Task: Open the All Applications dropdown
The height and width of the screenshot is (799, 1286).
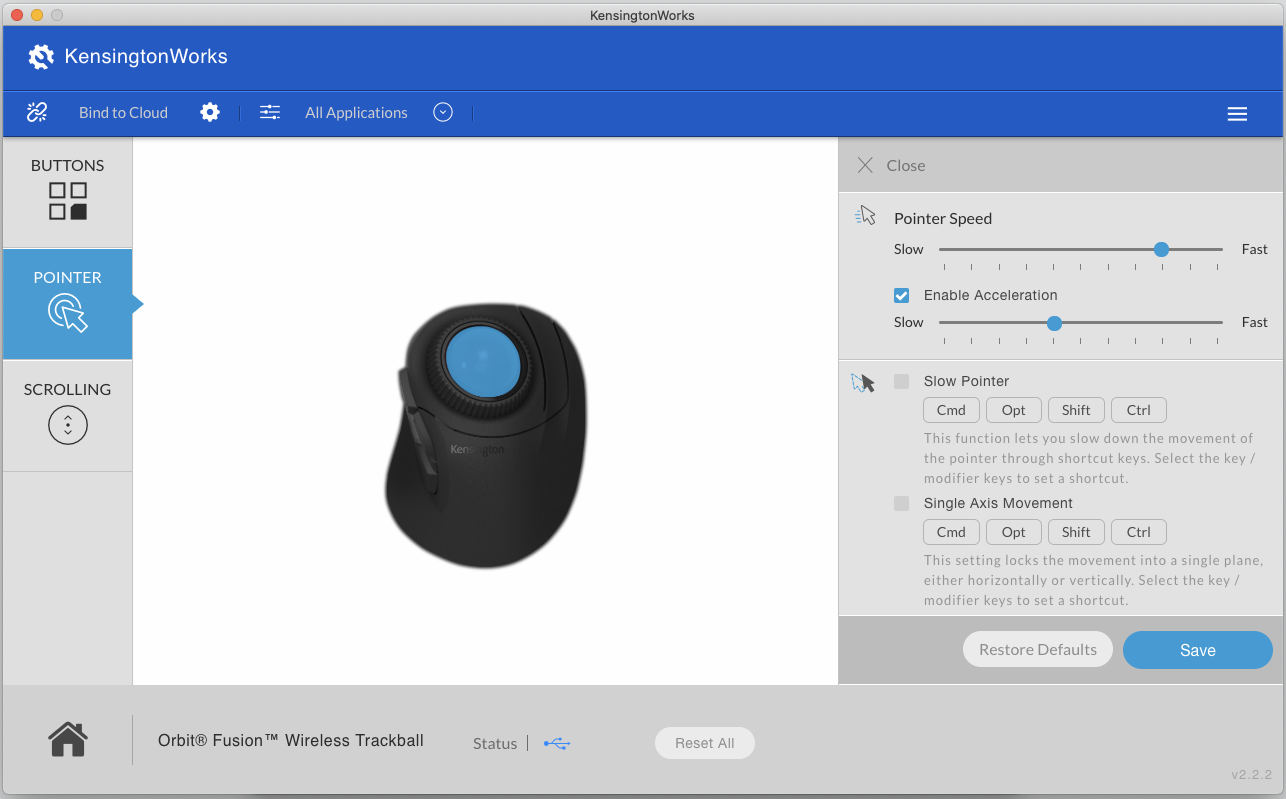Action: 442,112
